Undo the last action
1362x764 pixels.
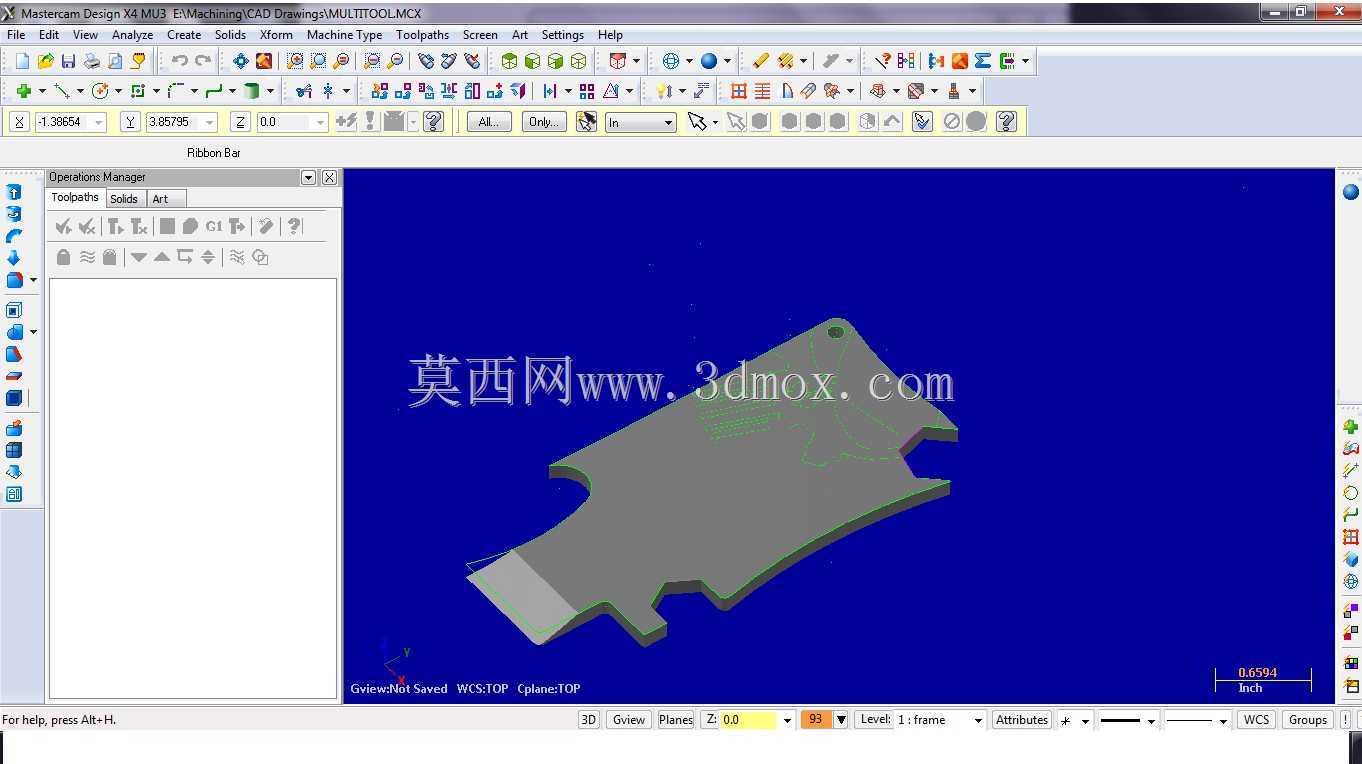click(x=179, y=61)
